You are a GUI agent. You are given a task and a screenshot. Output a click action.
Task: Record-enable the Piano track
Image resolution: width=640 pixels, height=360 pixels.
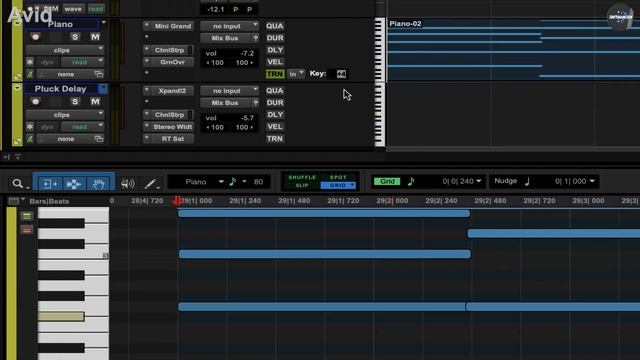pos(36,37)
